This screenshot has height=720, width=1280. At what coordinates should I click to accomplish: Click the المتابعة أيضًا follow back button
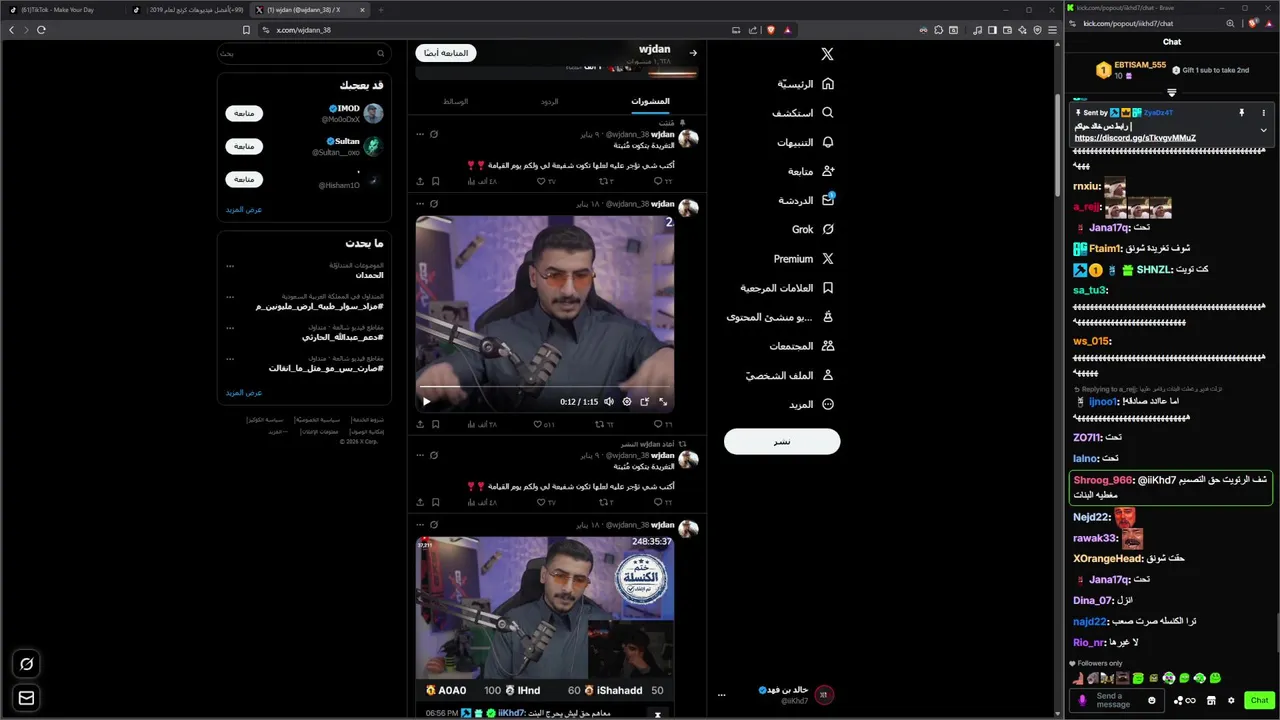click(446, 53)
